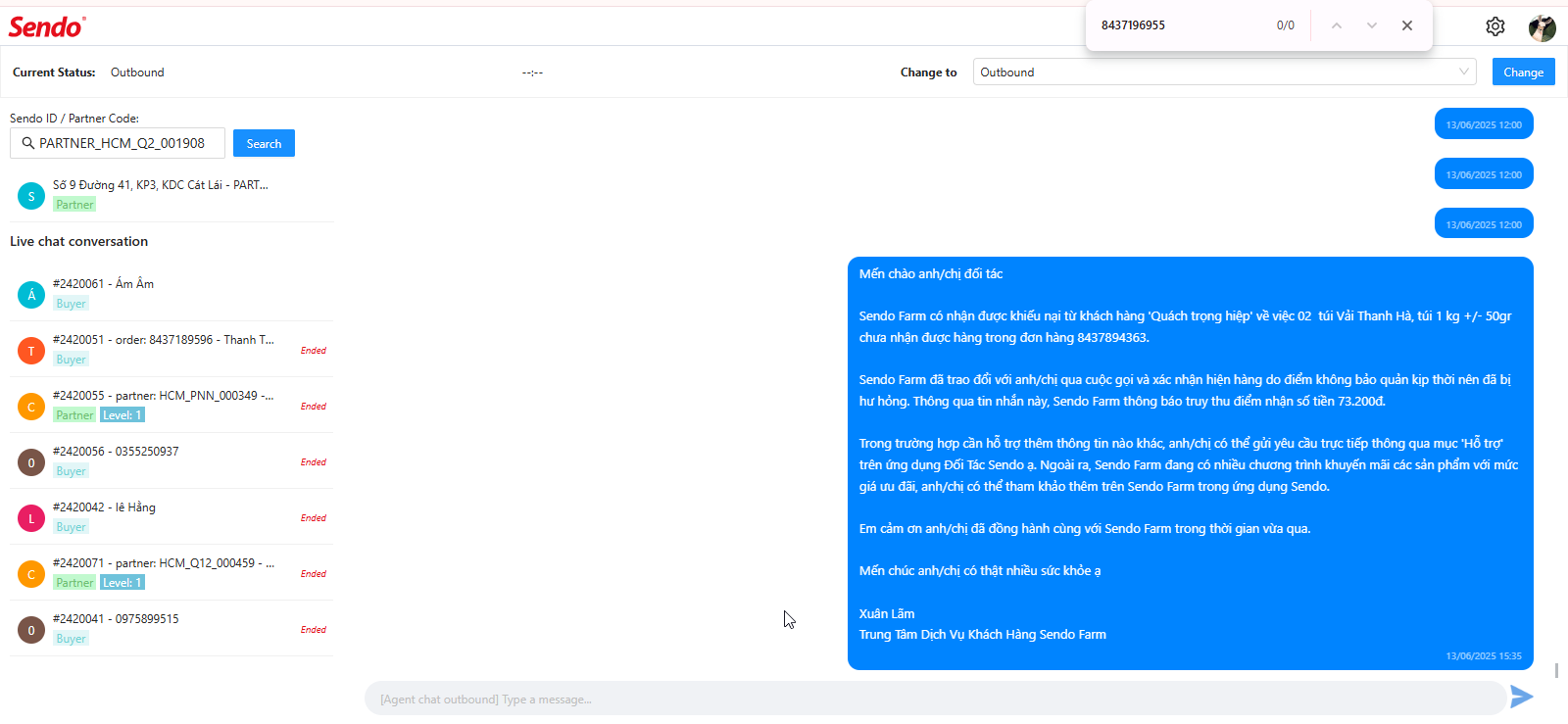Screen dimensions: 1568x724
Task: Open conversation #2420051 order 8437189596
Action: [x=171, y=349]
